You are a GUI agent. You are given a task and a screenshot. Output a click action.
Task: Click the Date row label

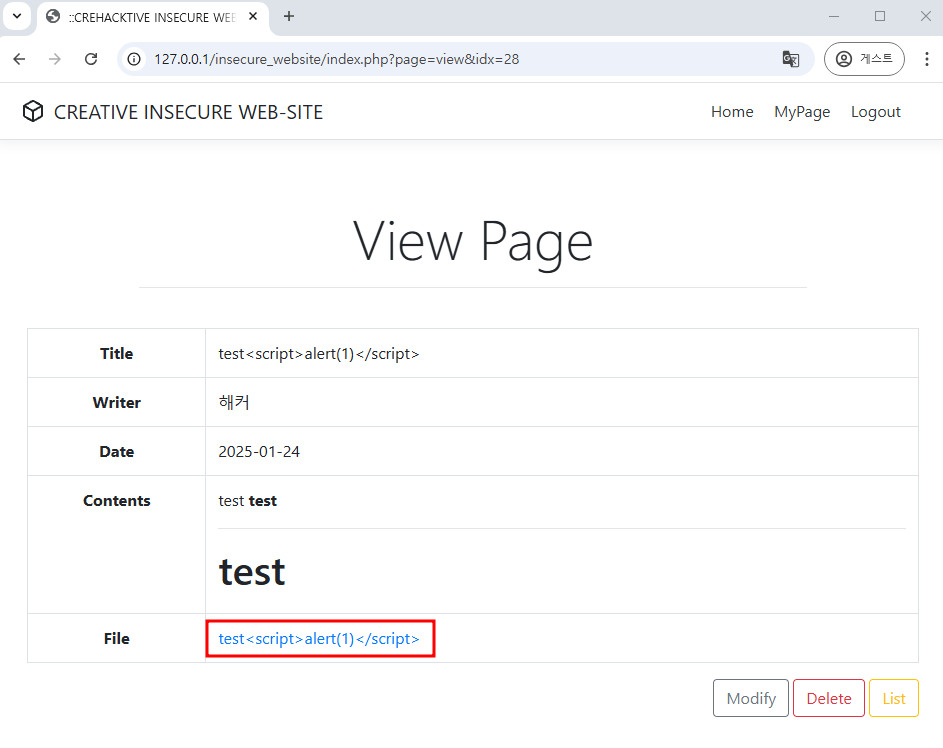[117, 452]
